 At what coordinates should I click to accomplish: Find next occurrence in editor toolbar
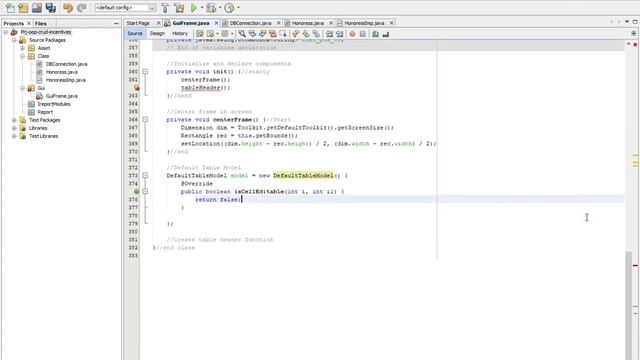pos(262,34)
